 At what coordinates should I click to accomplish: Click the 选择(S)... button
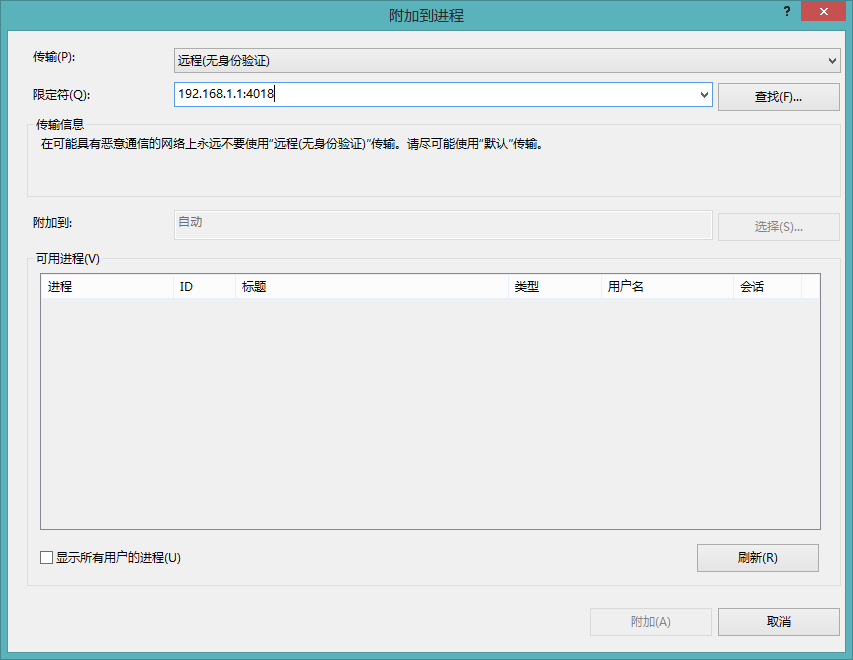pyautogui.click(x=778, y=226)
